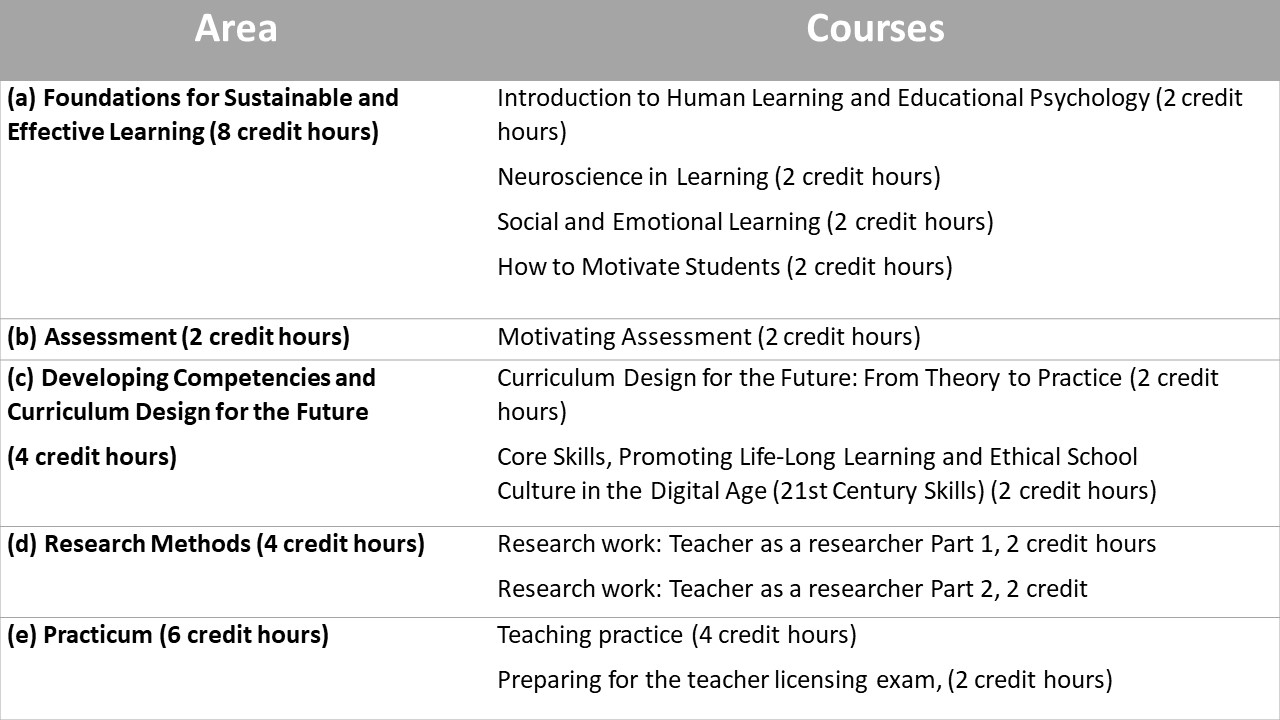
Task: Click the Area column header
Action: pyautogui.click(x=236, y=28)
